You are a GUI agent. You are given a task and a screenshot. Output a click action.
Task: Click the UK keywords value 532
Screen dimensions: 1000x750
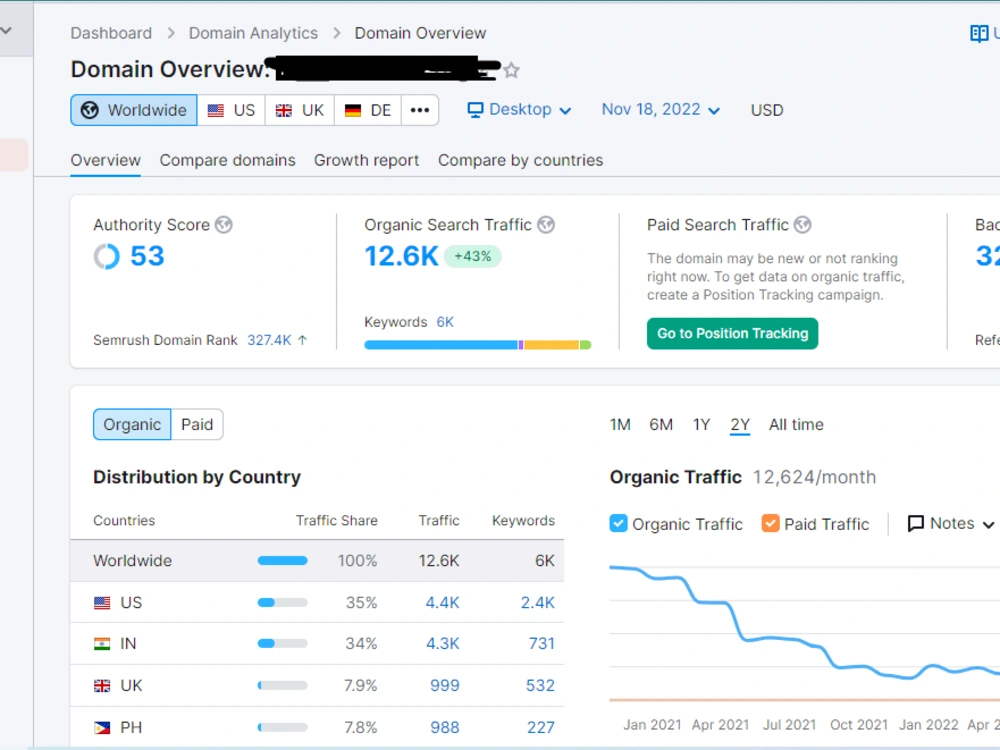tap(540, 686)
